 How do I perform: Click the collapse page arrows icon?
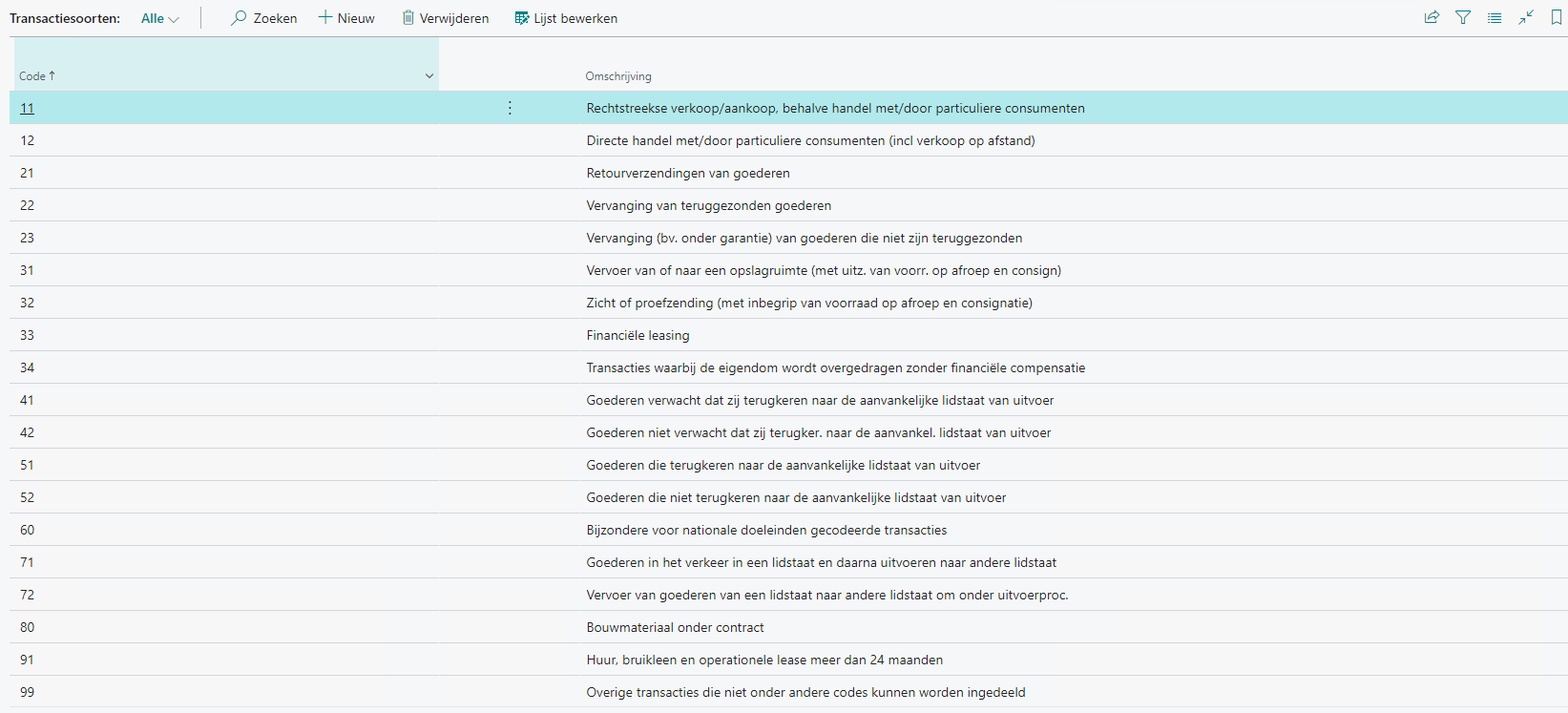1526,17
